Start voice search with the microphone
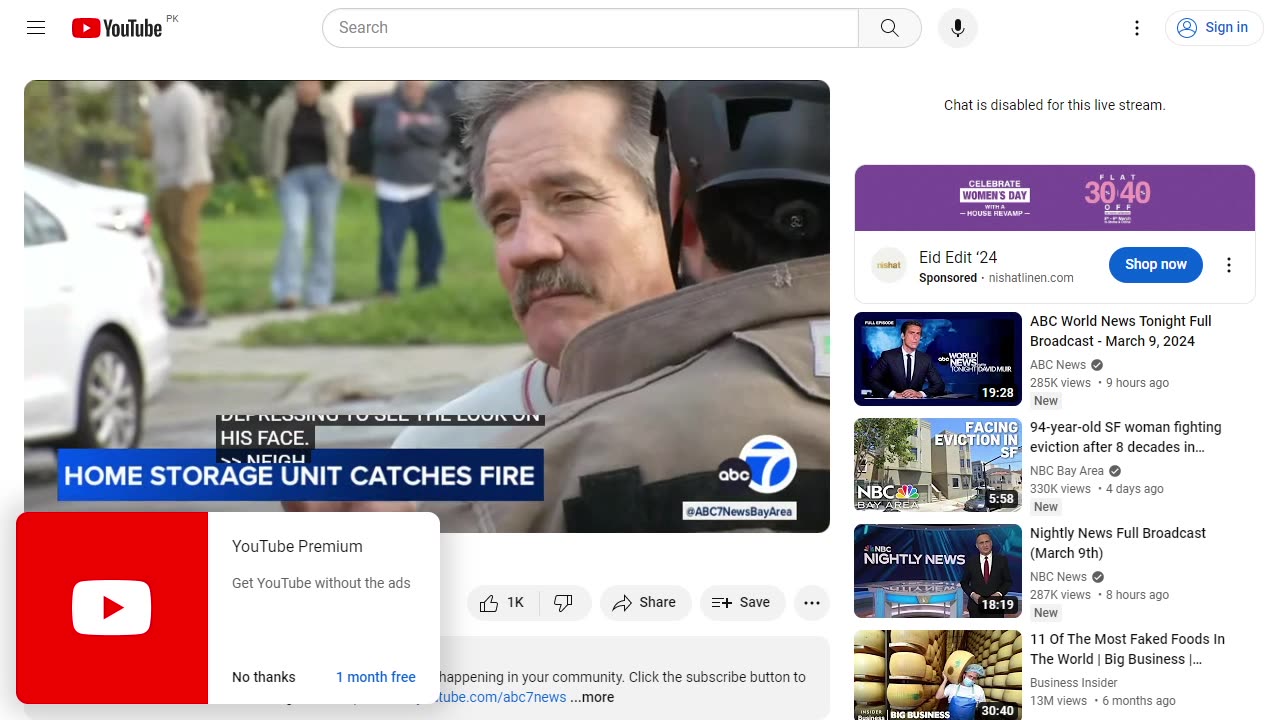1280x720 pixels. (957, 28)
